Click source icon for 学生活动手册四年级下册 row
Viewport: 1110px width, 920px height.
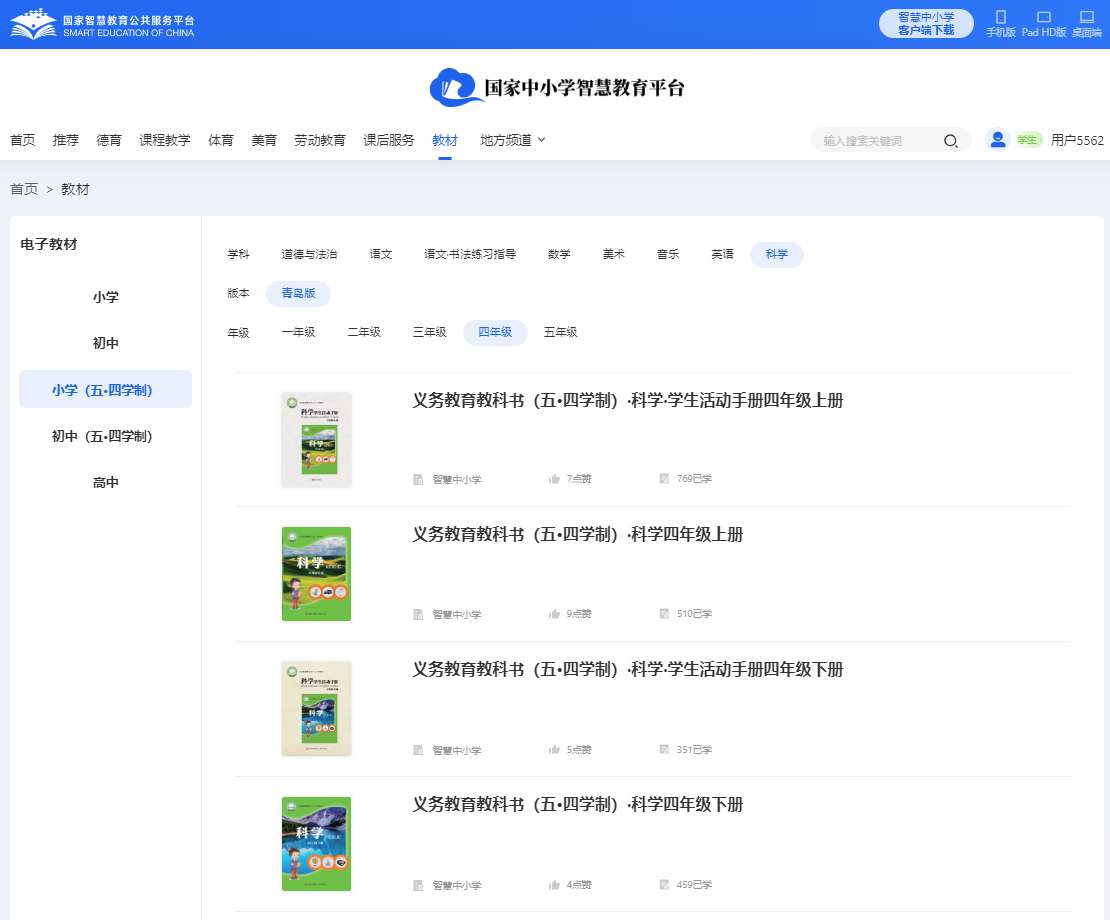coord(418,750)
